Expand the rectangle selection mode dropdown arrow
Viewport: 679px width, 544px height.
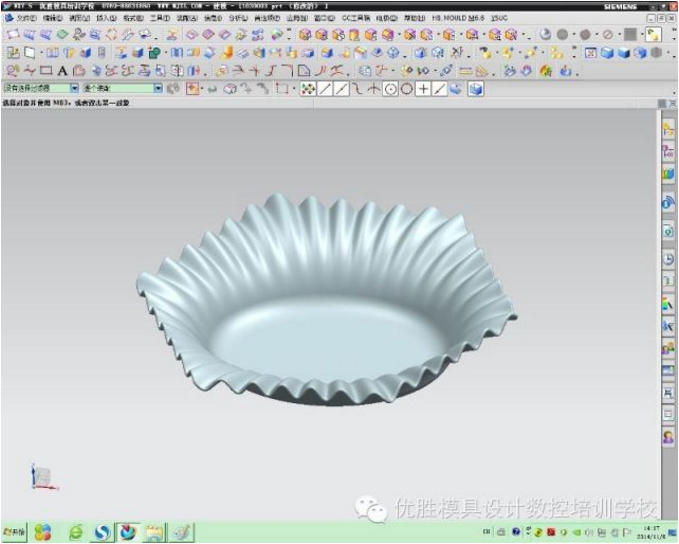click(x=292, y=89)
